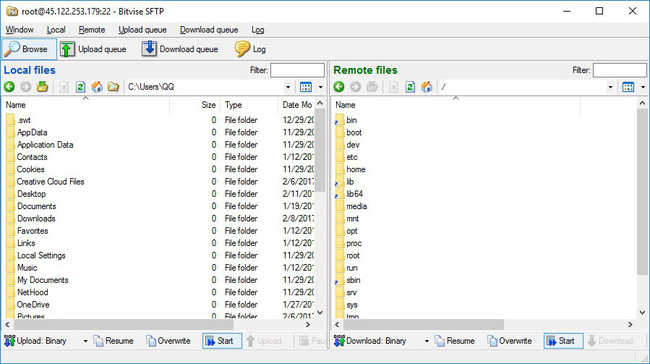
Task: Select the Creative Cloud Files folder
Action: coord(50,182)
